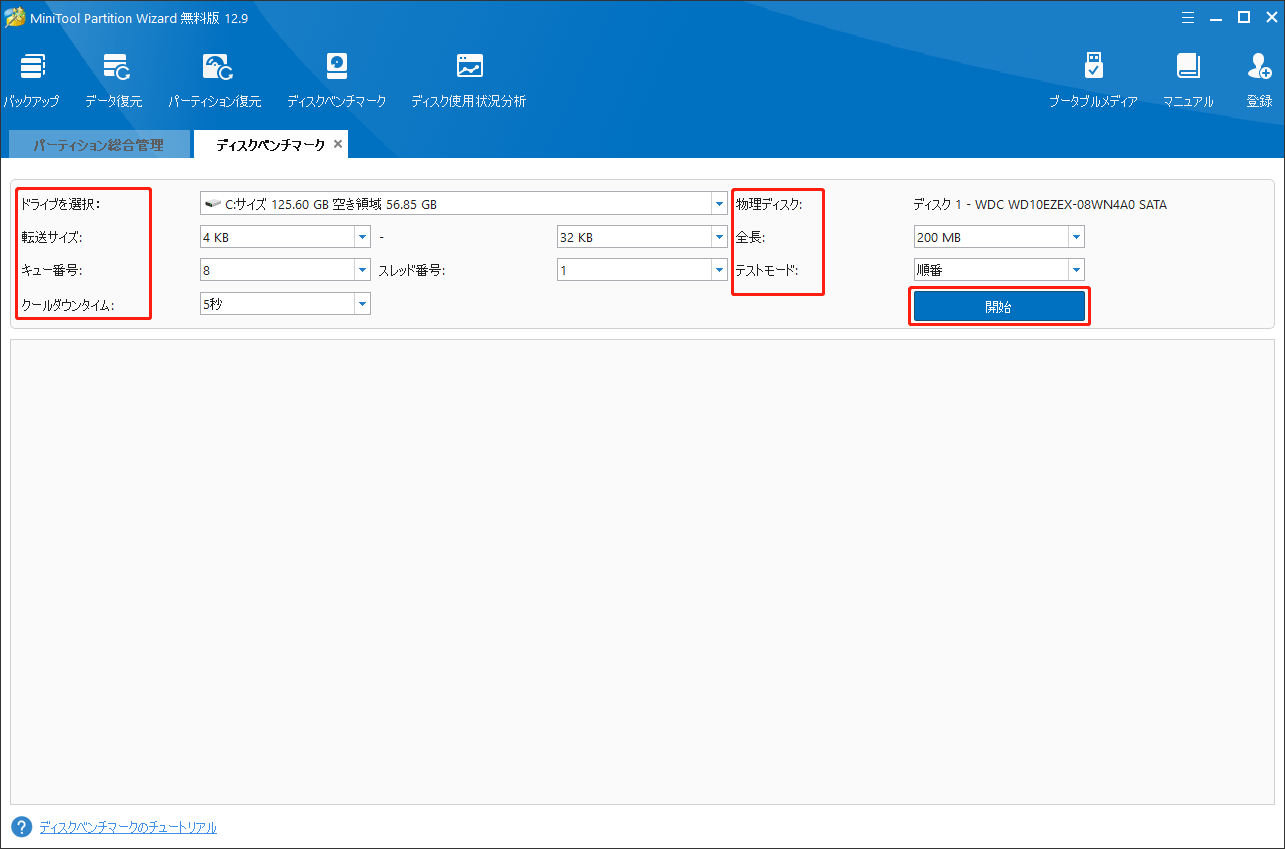Expand the ドライブを選択 drive dropdown

[719, 204]
